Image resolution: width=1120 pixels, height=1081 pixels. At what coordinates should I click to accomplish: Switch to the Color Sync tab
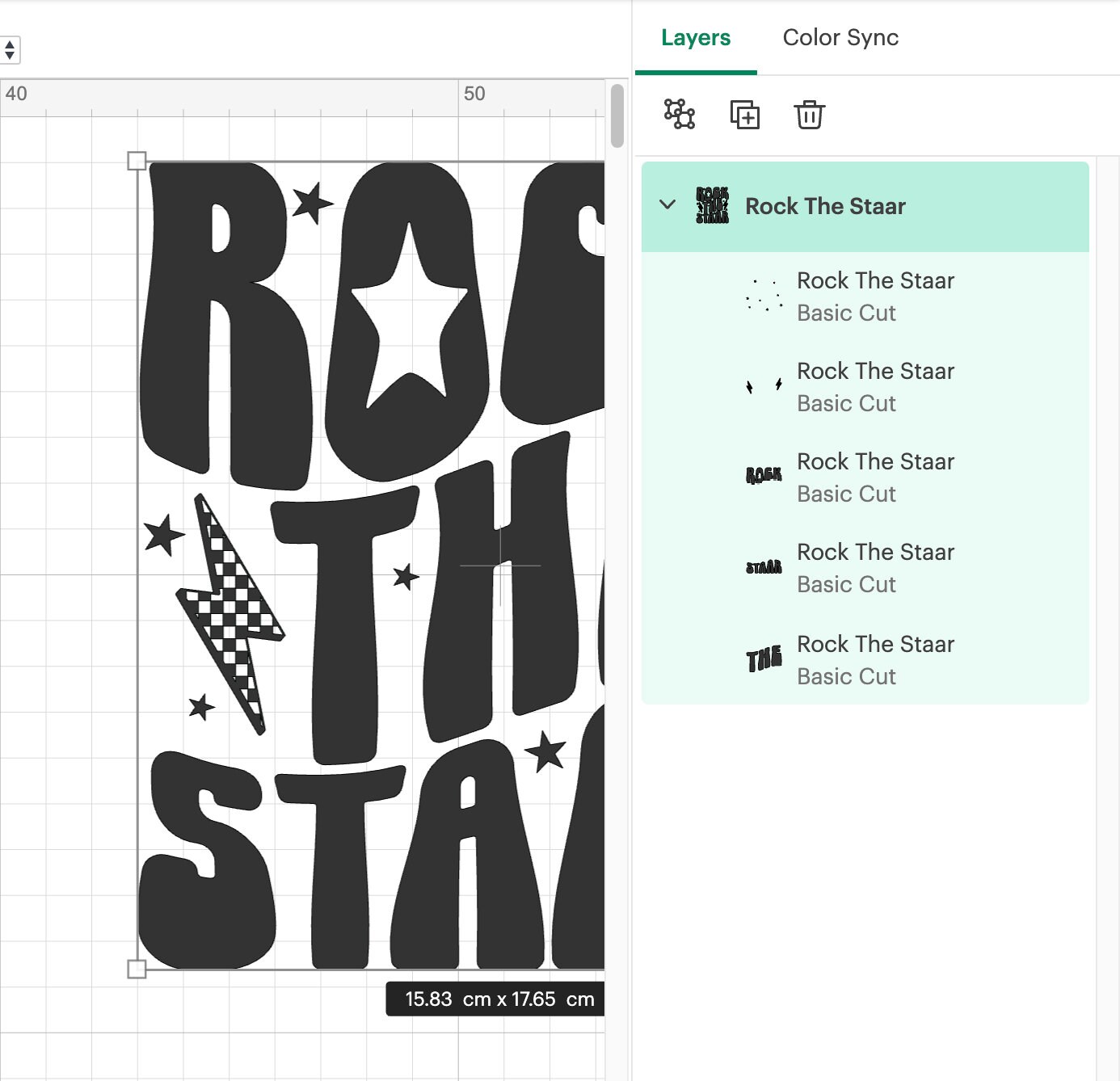840,37
